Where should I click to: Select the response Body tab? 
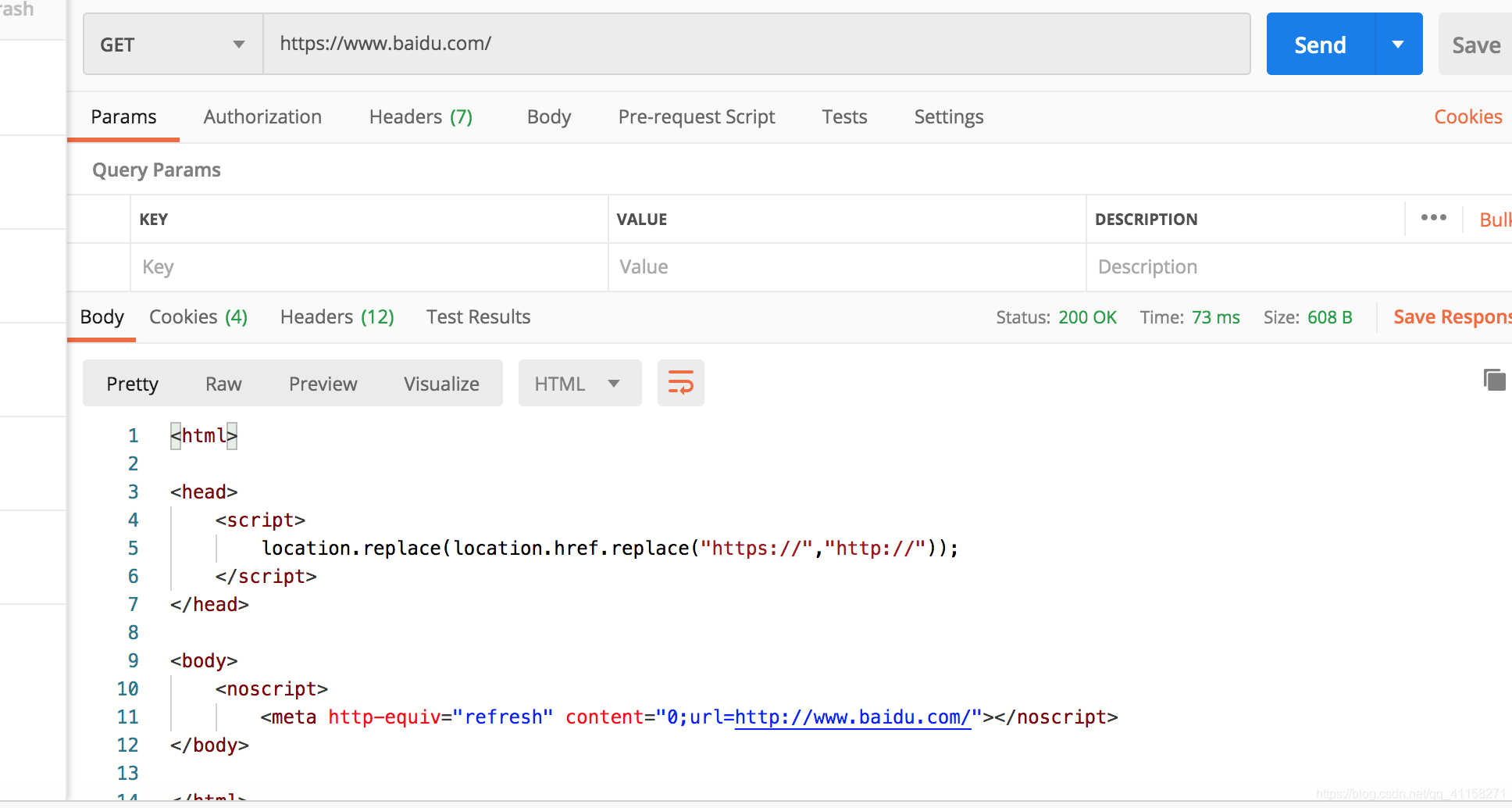tap(102, 316)
